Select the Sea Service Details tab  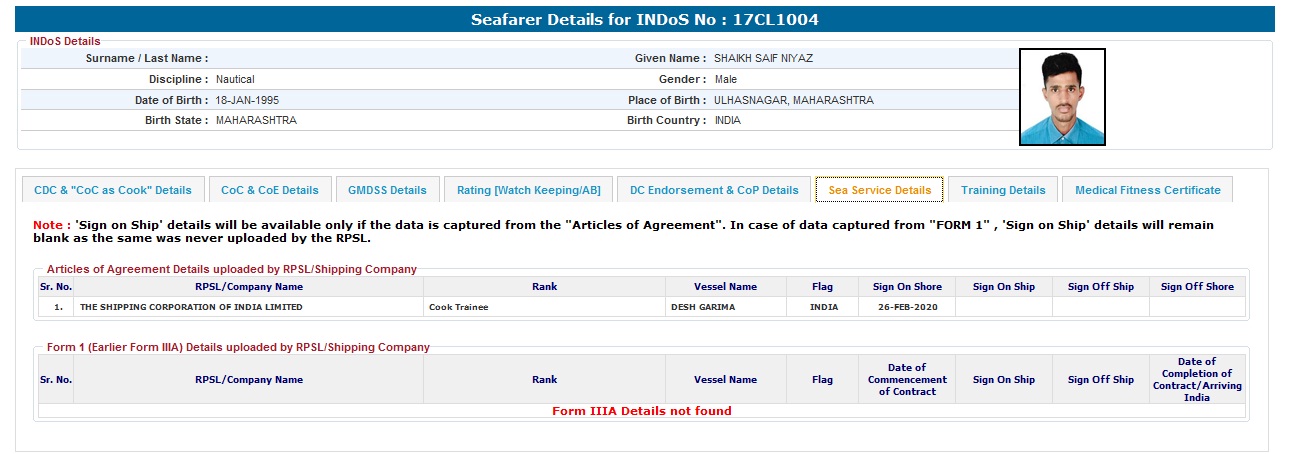coord(879,190)
